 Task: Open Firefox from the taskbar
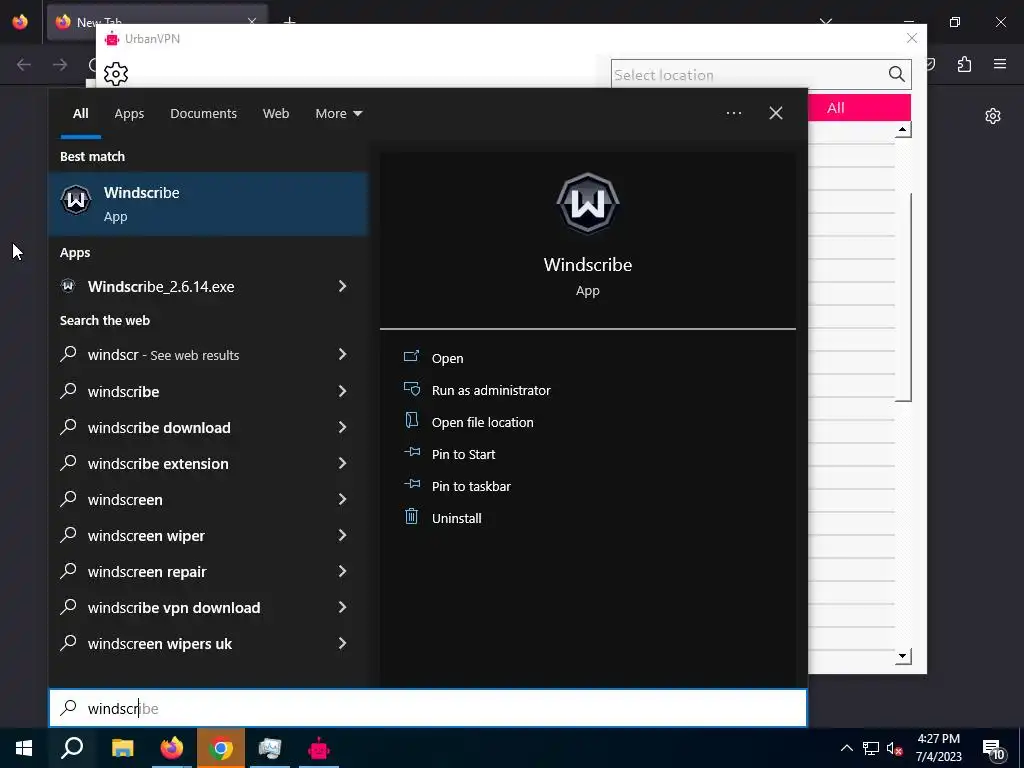pyautogui.click(x=172, y=748)
